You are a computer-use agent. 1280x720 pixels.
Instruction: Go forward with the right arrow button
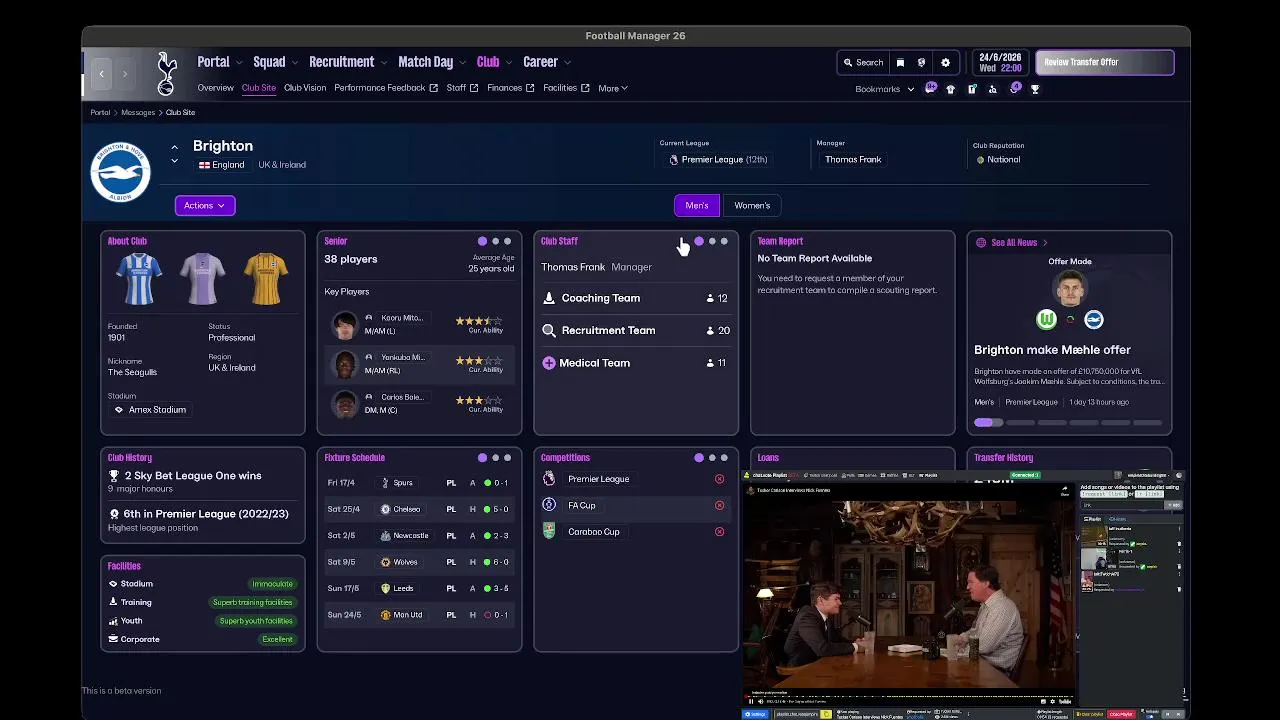[125, 74]
